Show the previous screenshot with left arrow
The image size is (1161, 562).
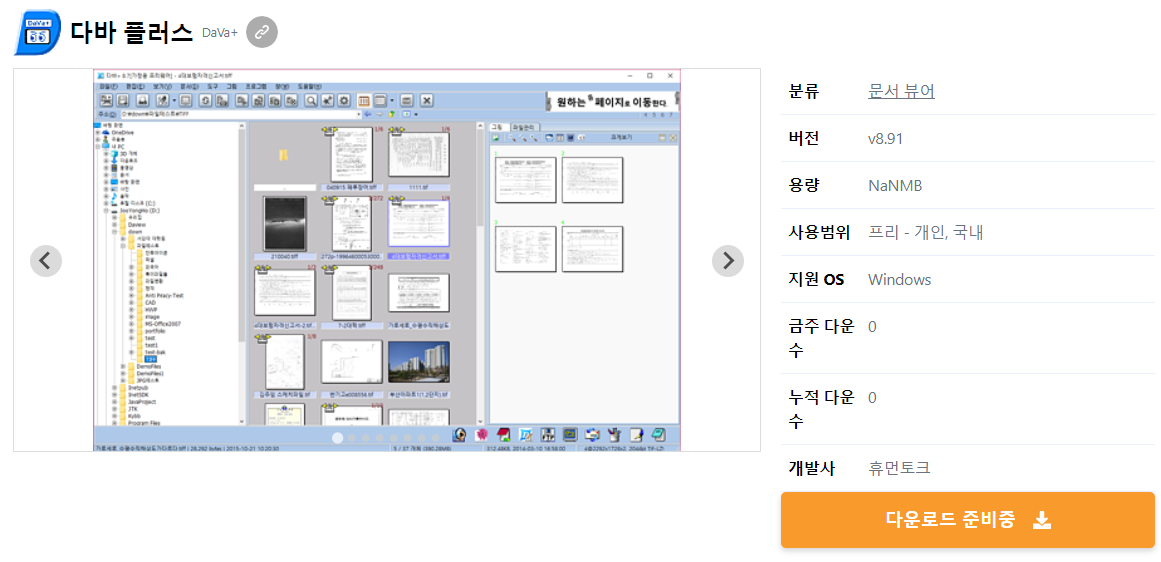pyautogui.click(x=46, y=260)
